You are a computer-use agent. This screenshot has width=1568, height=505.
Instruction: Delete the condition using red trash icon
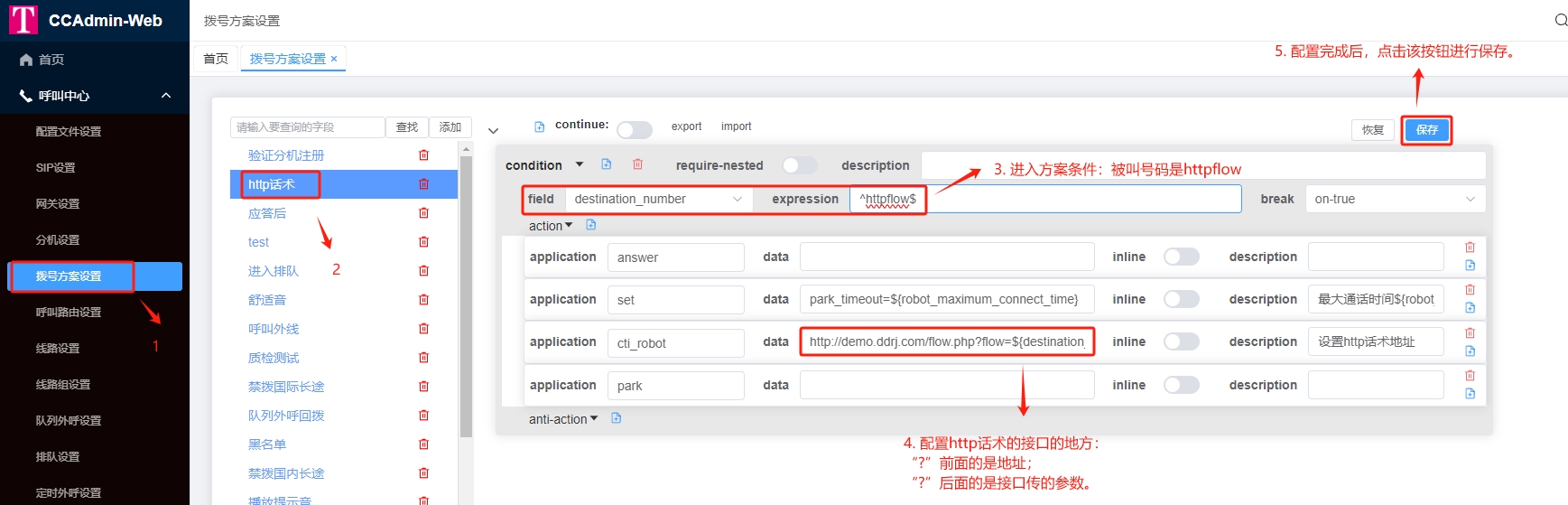(x=637, y=164)
